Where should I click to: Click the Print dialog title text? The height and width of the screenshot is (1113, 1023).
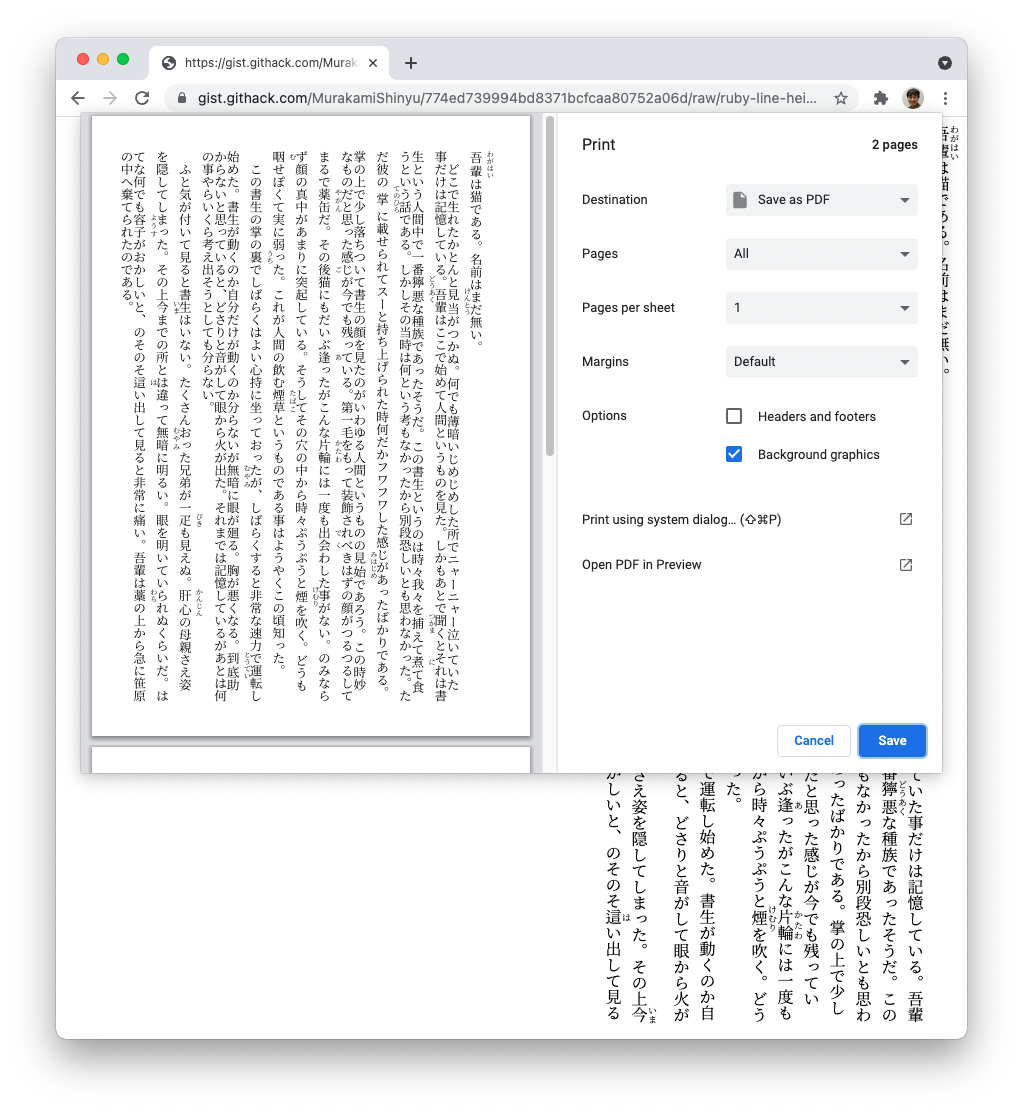click(x=598, y=145)
